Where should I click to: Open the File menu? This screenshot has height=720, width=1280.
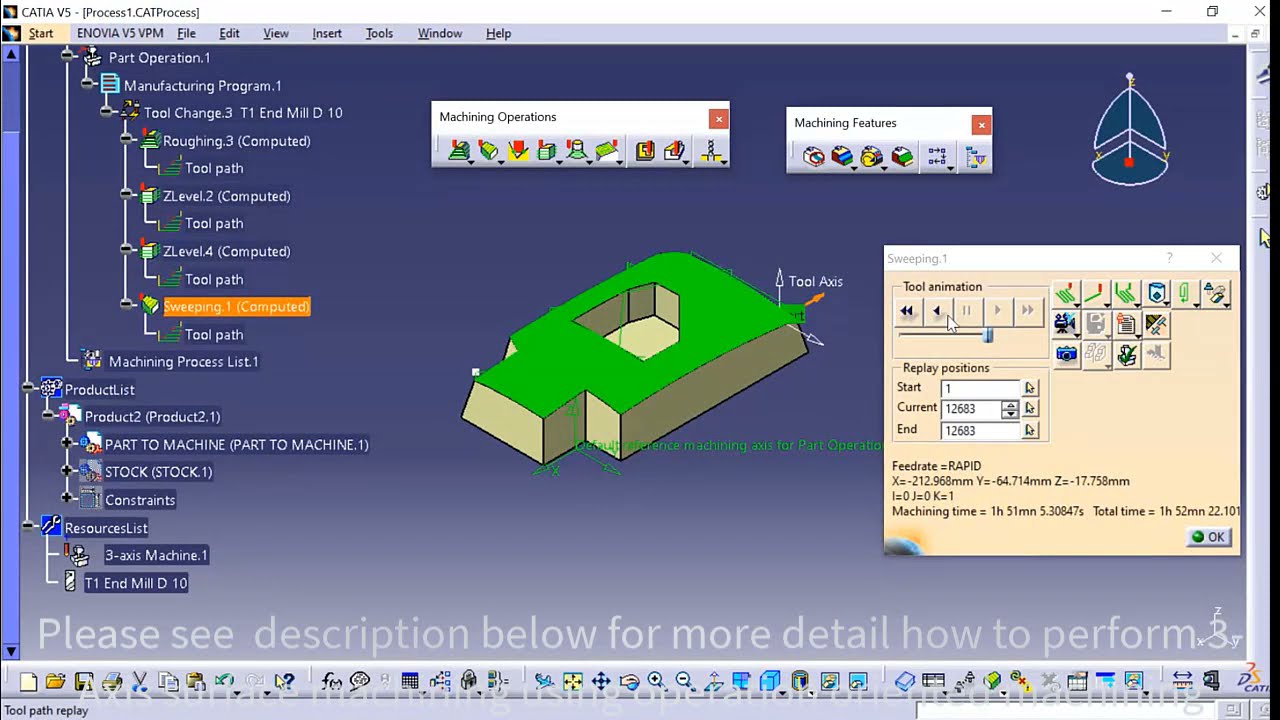tap(186, 33)
